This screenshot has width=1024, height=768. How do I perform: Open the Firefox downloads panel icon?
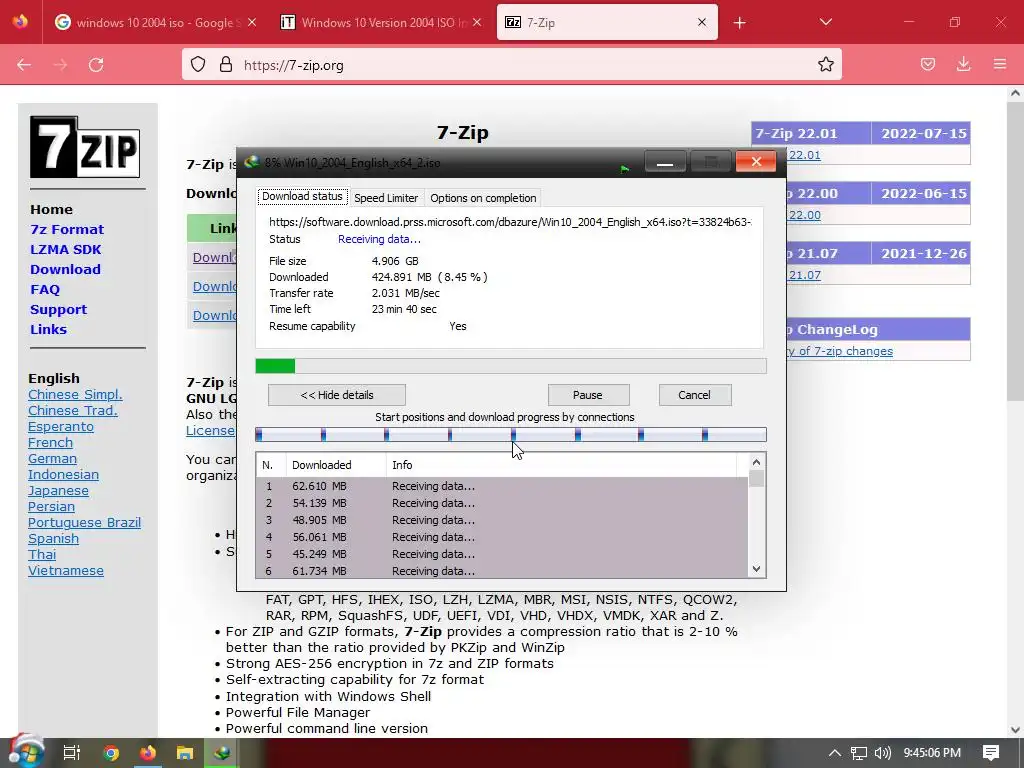[963, 64]
